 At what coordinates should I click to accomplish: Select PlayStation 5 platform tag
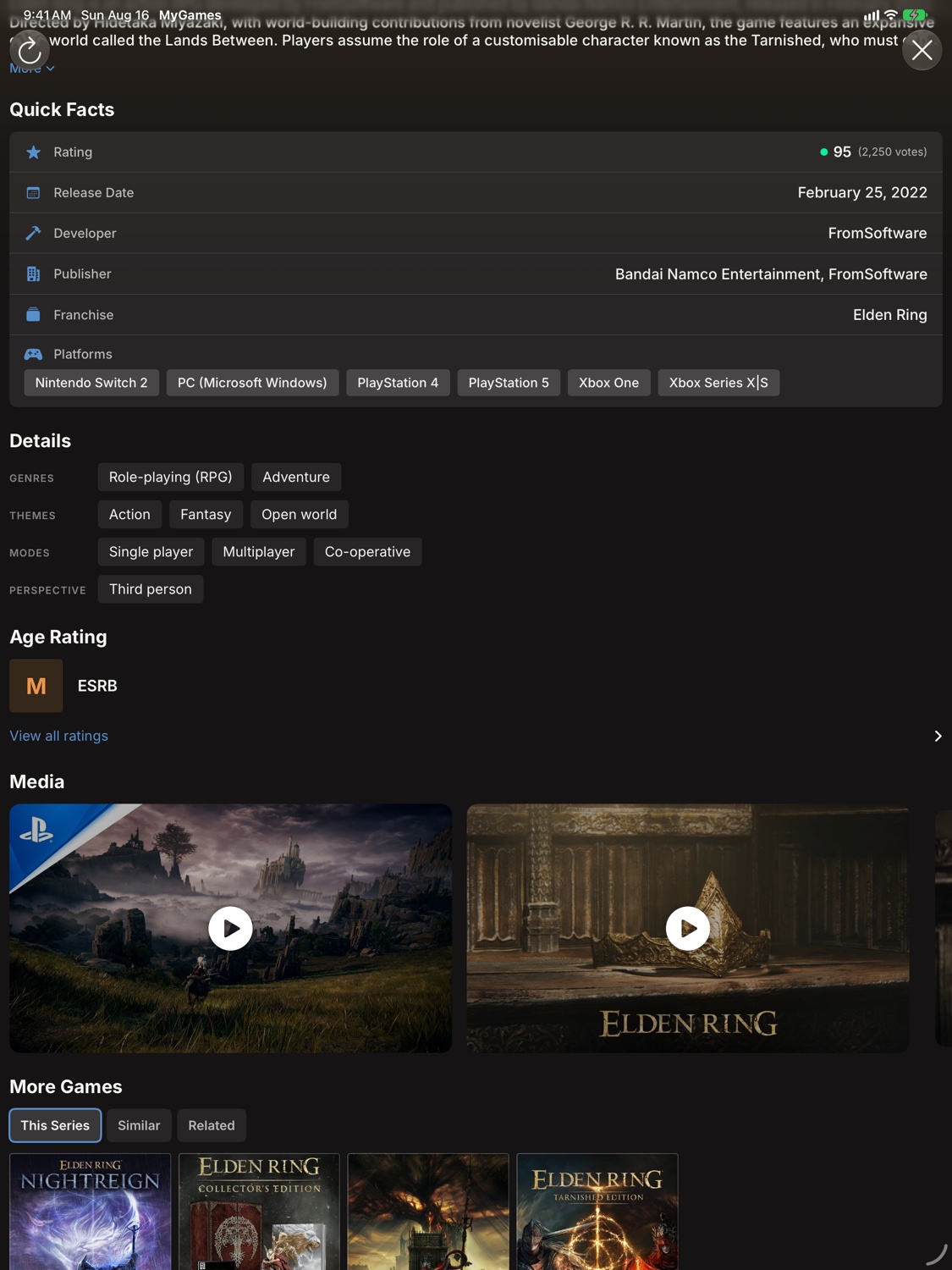click(509, 383)
